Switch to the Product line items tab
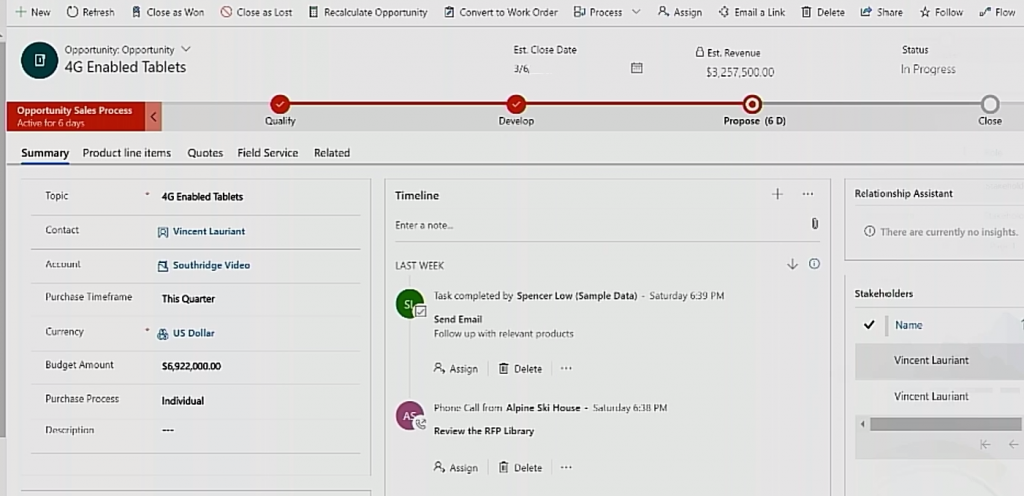This screenshot has height=496, width=1024. (126, 153)
